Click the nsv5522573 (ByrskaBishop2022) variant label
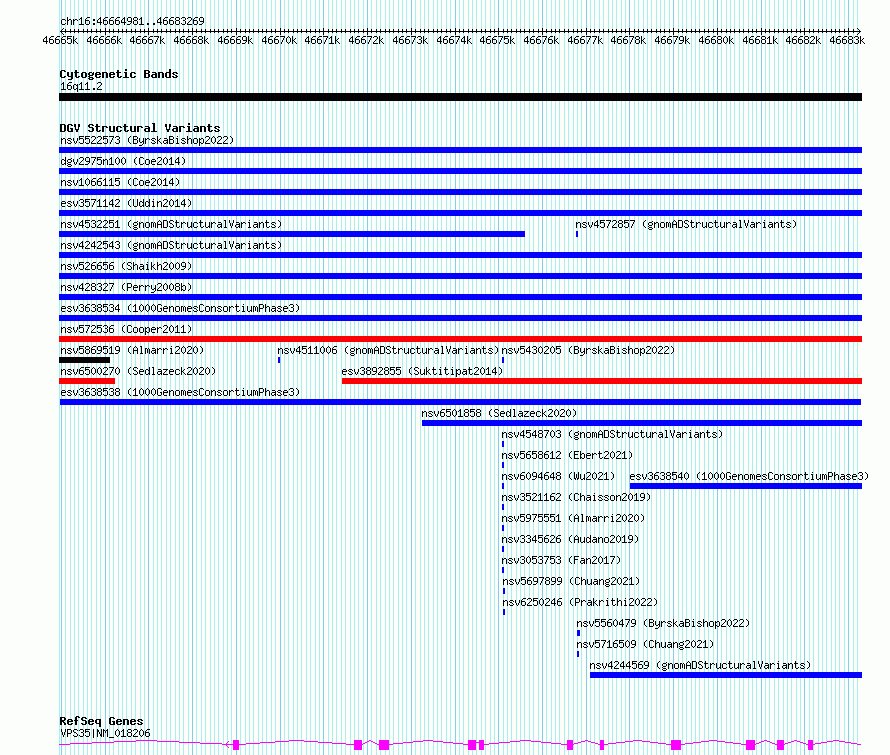Viewport: 890px width, 755px height. click(147, 140)
